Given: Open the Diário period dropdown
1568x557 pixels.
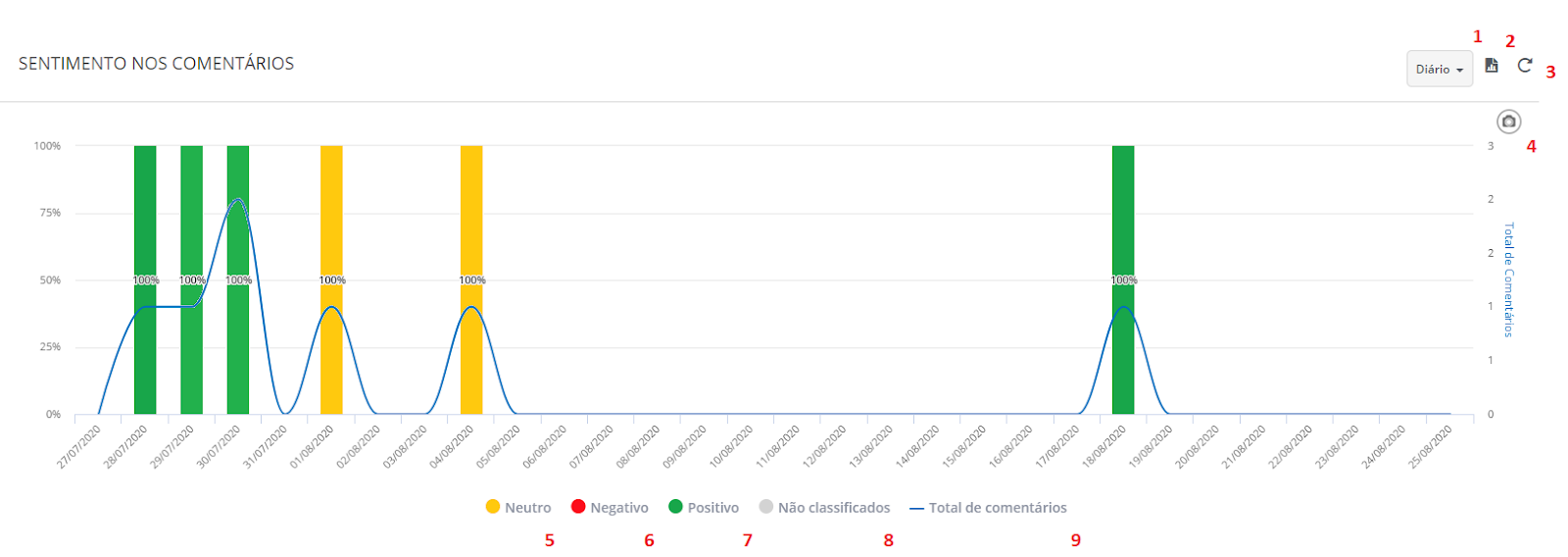Looking at the screenshot, I should click(x=1439, y=70).
